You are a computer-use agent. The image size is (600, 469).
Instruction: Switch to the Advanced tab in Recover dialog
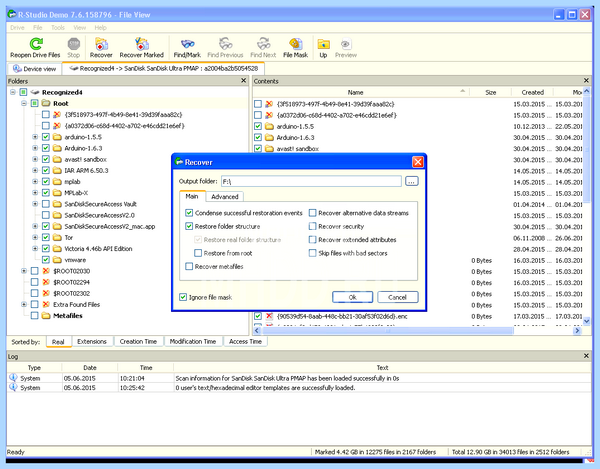225,197
